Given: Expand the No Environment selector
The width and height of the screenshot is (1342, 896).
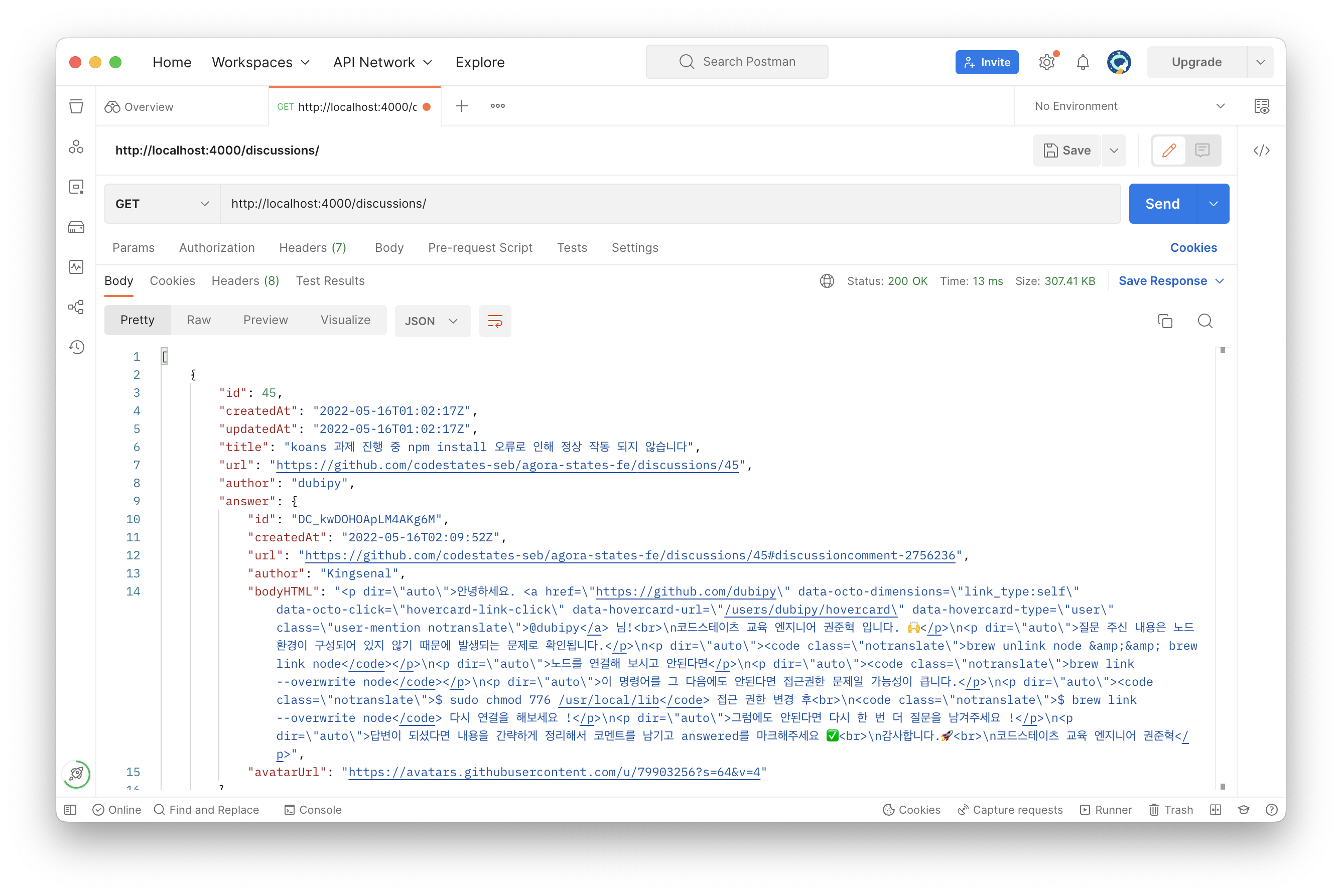Looking at the screenshot, I should pyautogui.click(x=1129, y=106).
